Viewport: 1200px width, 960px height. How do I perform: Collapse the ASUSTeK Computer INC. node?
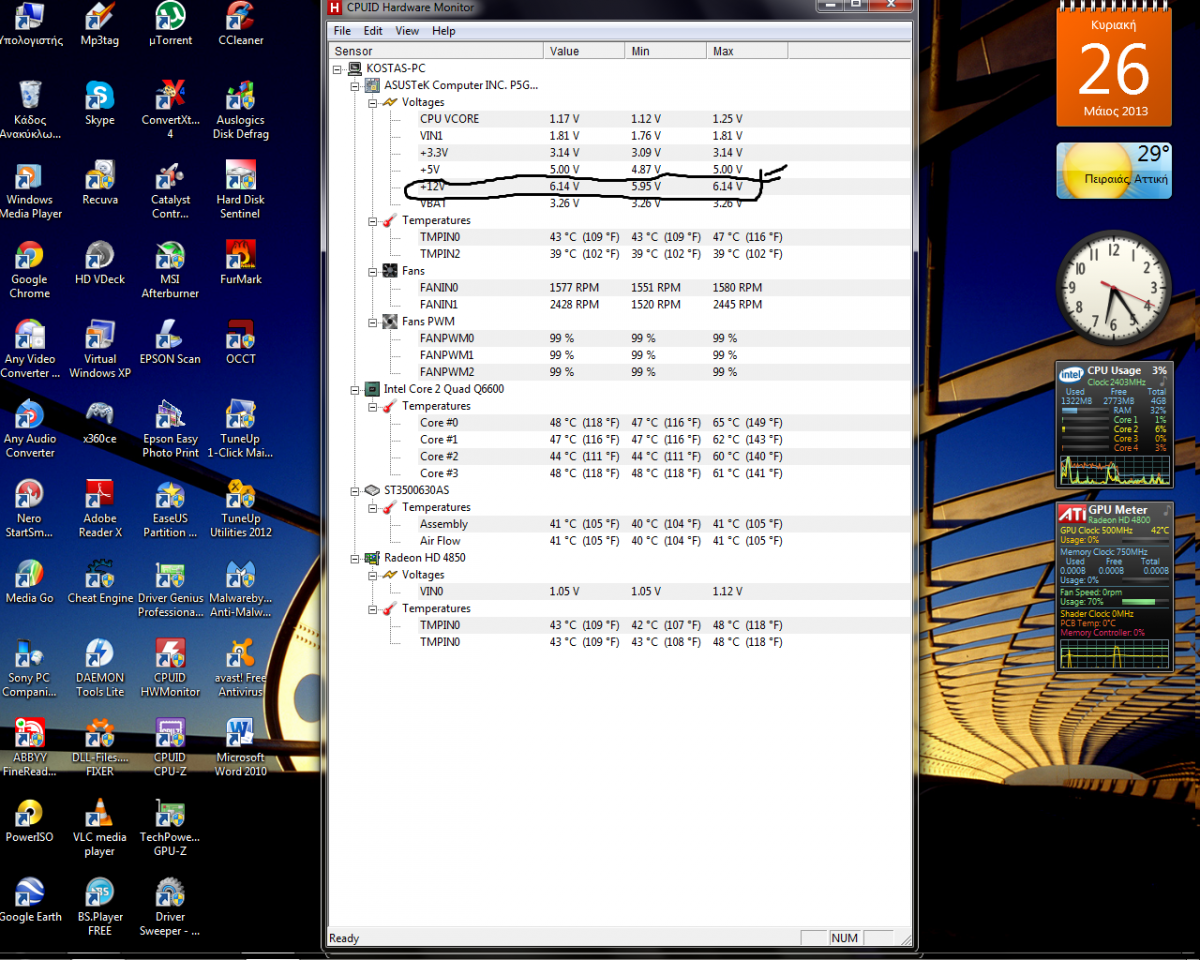(356, 85)
